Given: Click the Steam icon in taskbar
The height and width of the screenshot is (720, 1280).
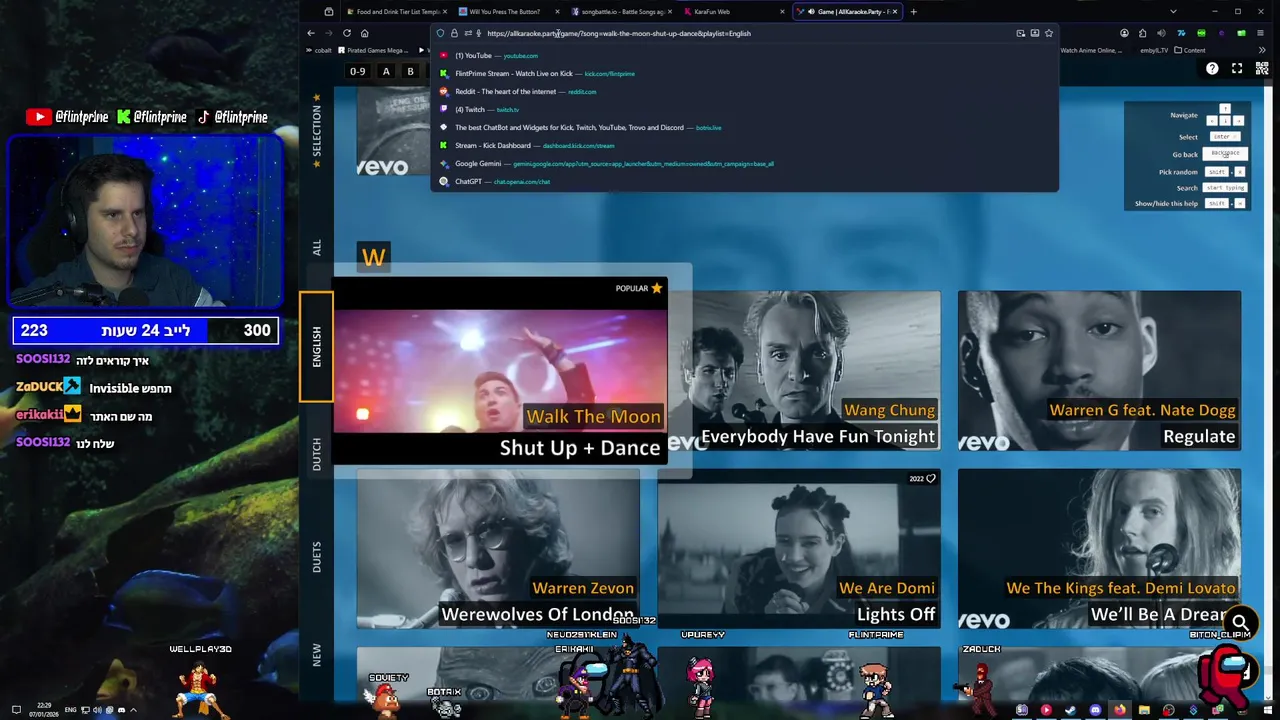Looking at the screenshot, I should click(1070, 710).
